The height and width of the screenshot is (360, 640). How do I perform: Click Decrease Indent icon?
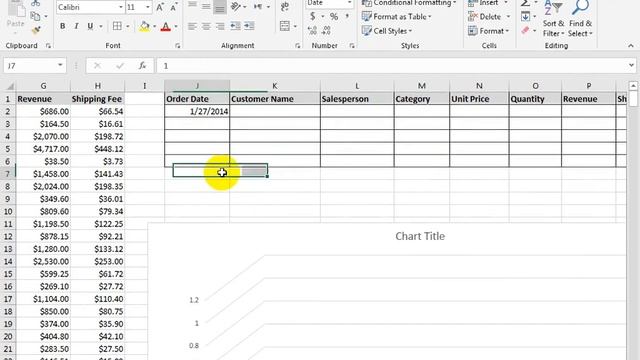pyautogui.click(x=236, y=27)
